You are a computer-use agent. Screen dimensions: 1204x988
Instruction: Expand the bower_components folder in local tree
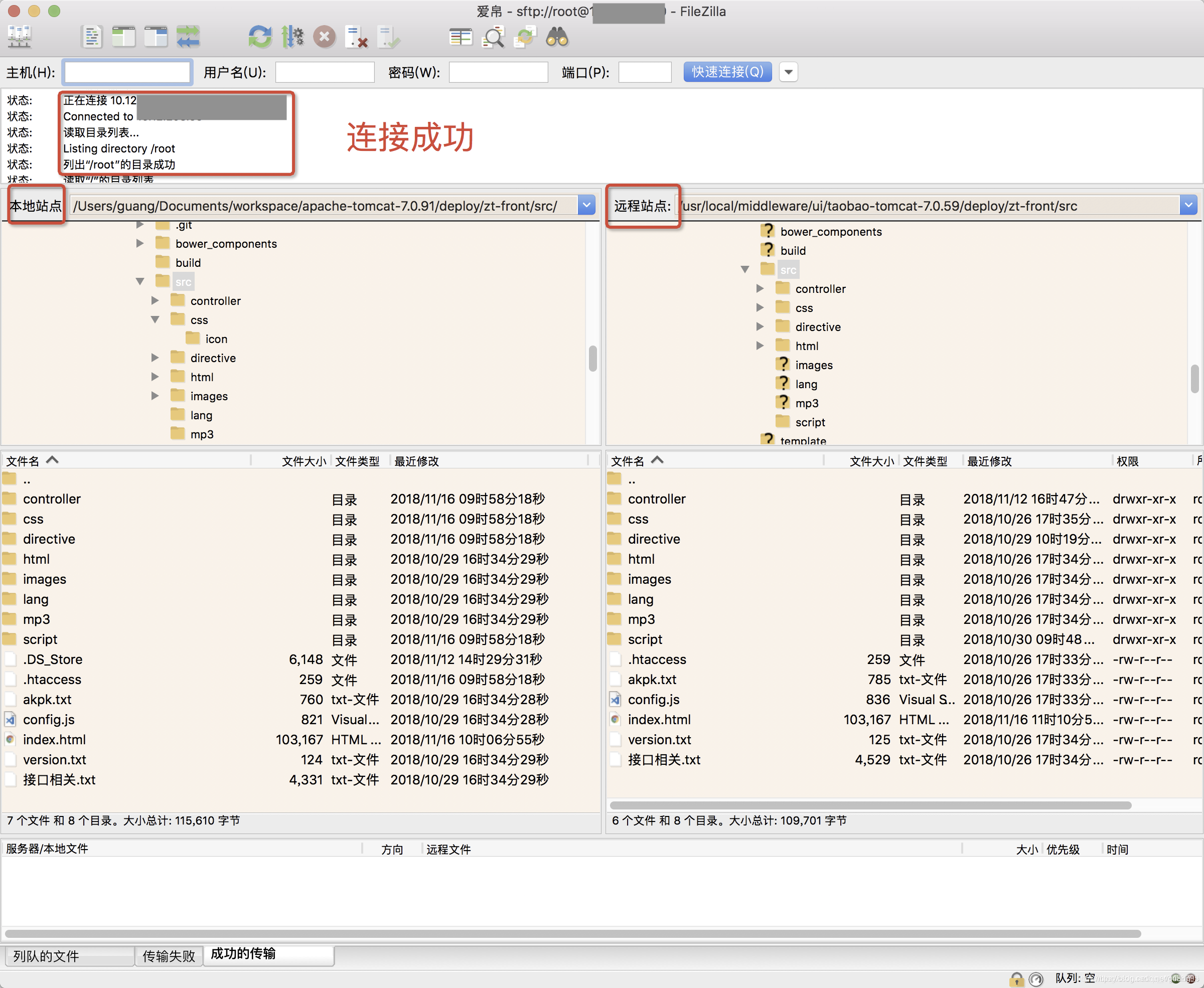pyautogui.click(x=140, y=244)
